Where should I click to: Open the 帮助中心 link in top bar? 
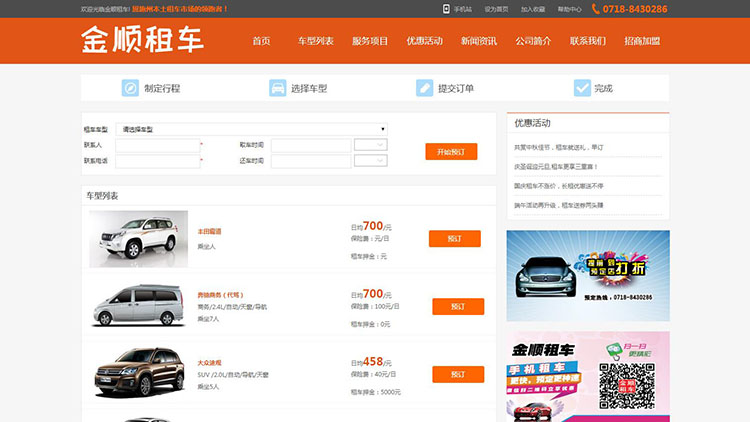[x=569, y=9]
